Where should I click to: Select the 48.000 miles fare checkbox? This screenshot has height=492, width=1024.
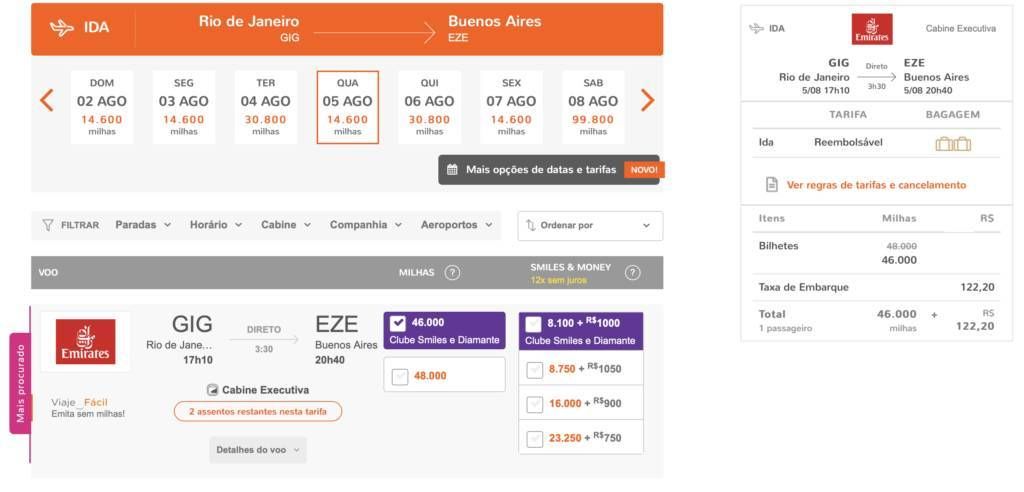[x=400, y=376]
